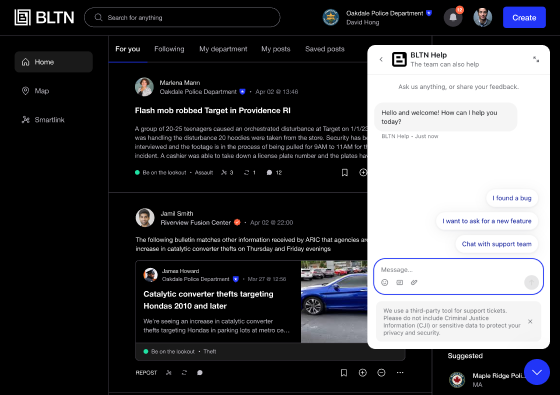The width and height of the screenshot is (560, 395).
Task: Click the Oakdale Police Department badge
Action: 331,18
